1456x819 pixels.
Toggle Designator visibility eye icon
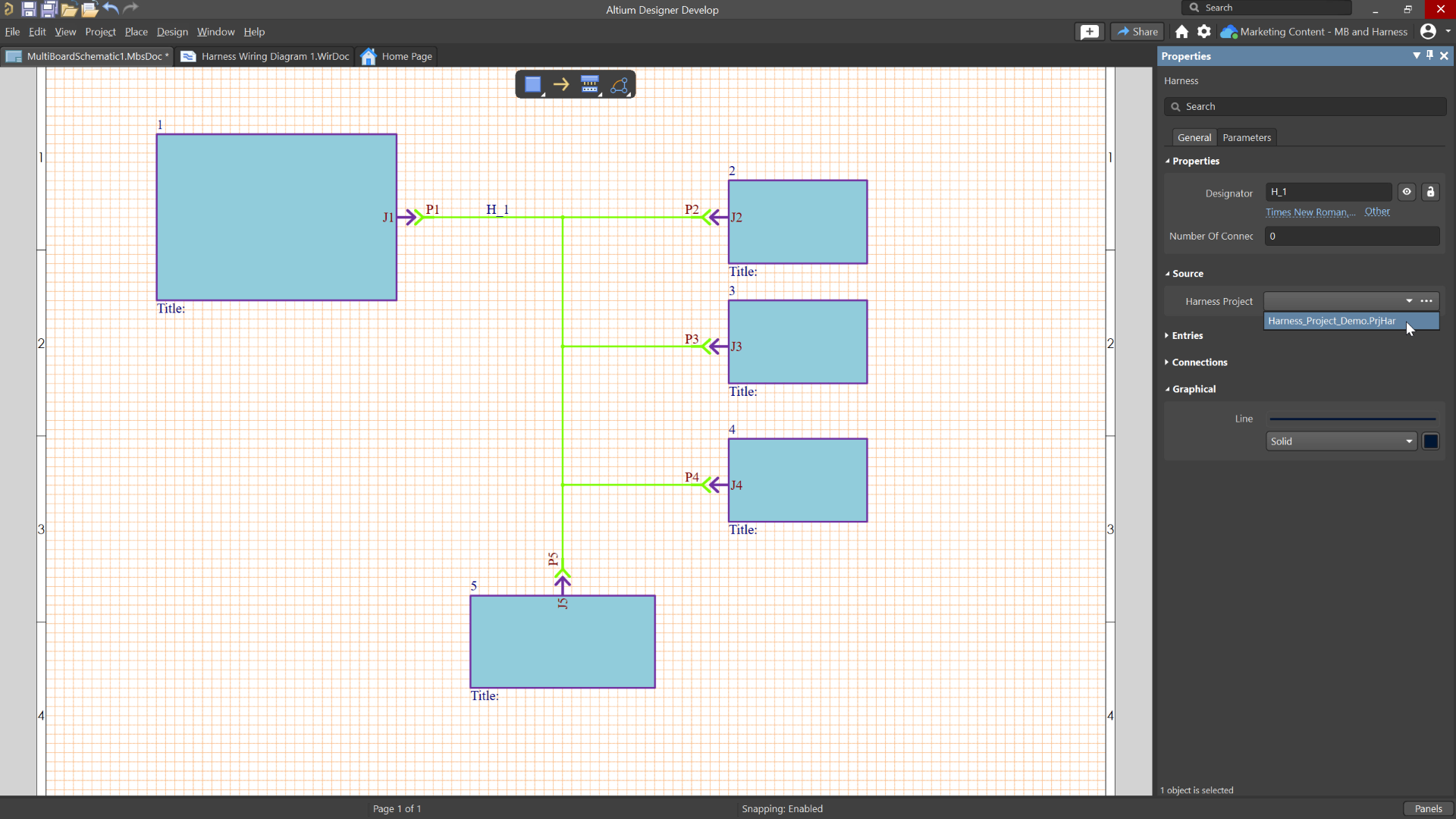1407,192
